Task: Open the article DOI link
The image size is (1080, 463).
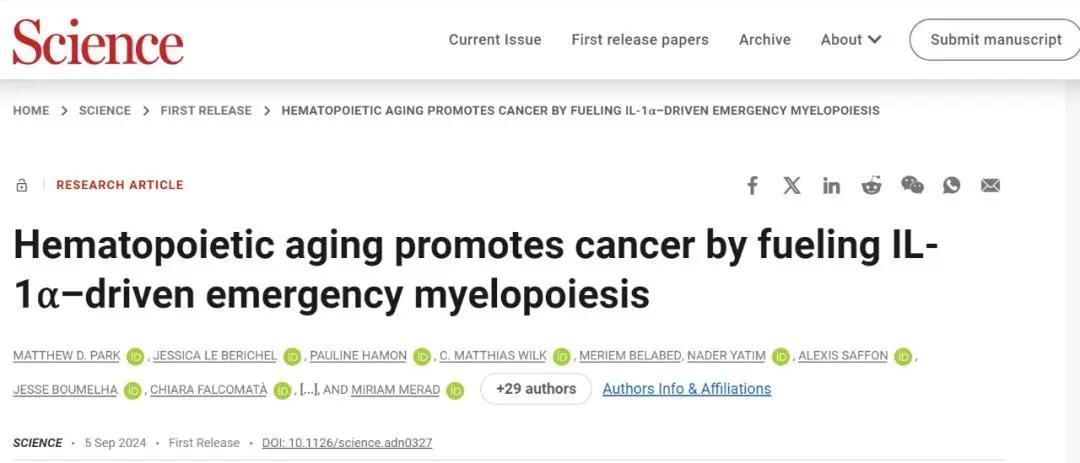Action: point(347,443)
